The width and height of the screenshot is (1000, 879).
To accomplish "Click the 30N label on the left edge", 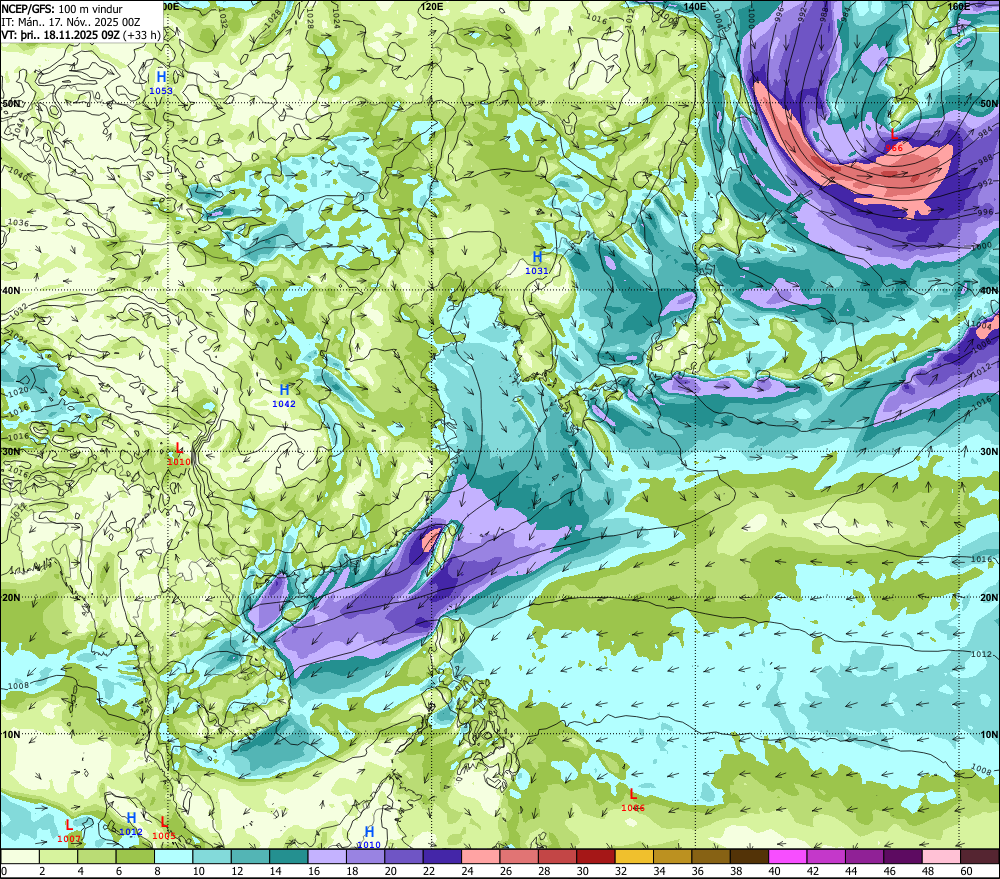I will click(11, 452).
